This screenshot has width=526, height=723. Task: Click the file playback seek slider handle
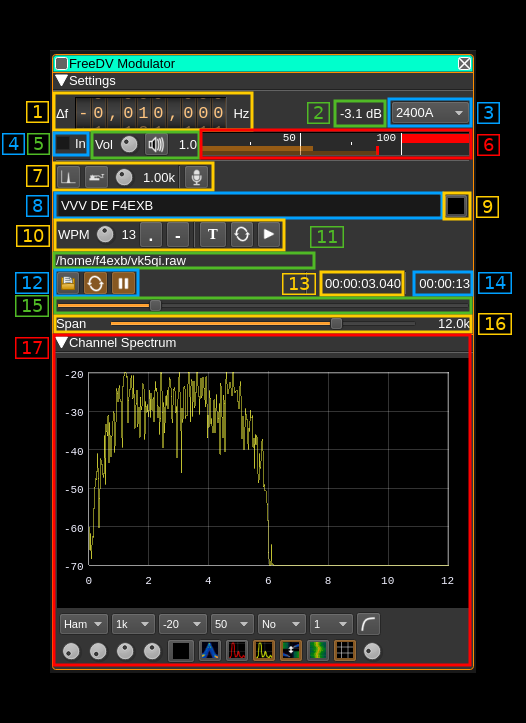click(x=156, y=305)
